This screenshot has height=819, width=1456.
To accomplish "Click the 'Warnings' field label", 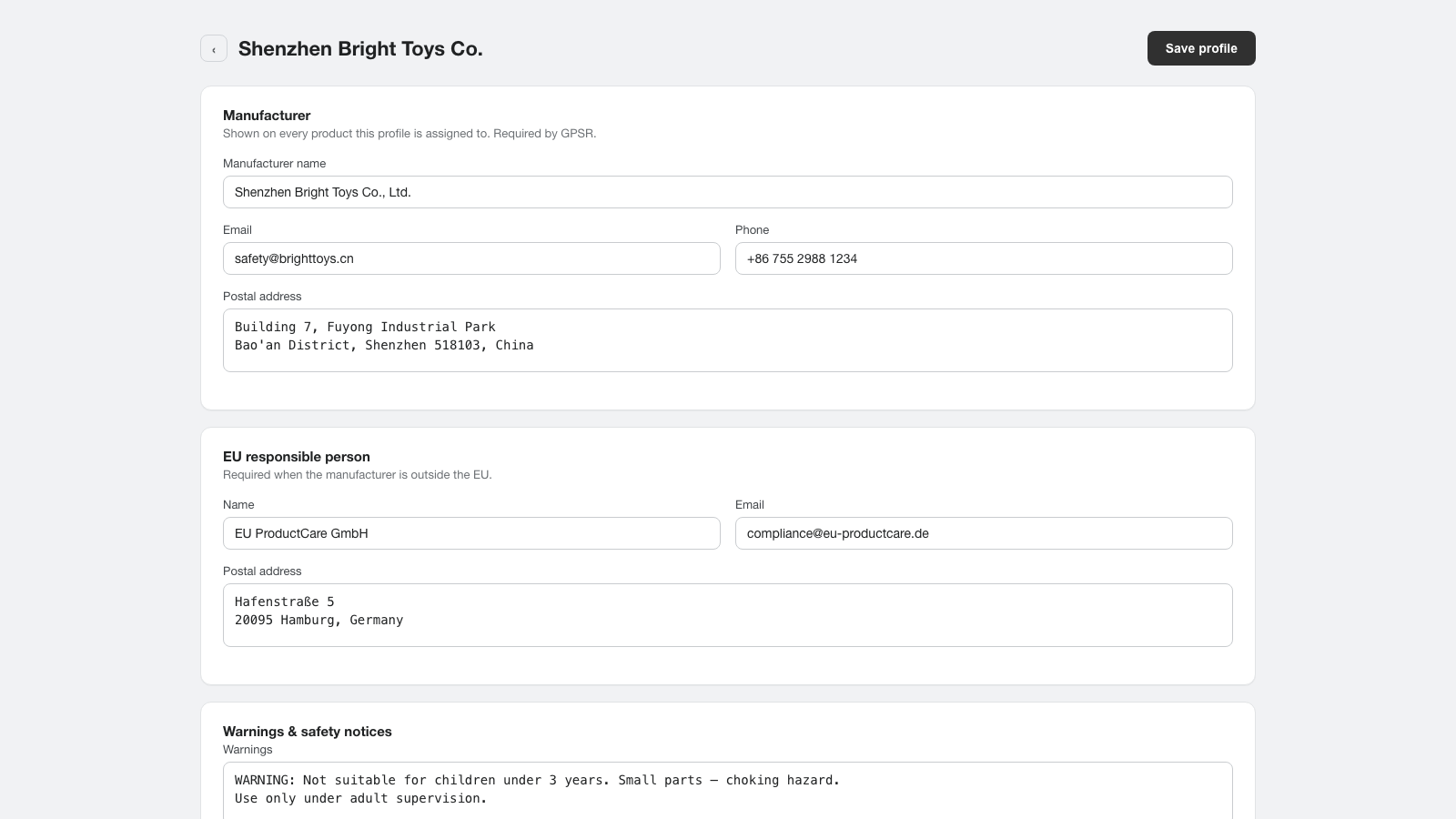I will pyautogui.click(x=248, y=750).
